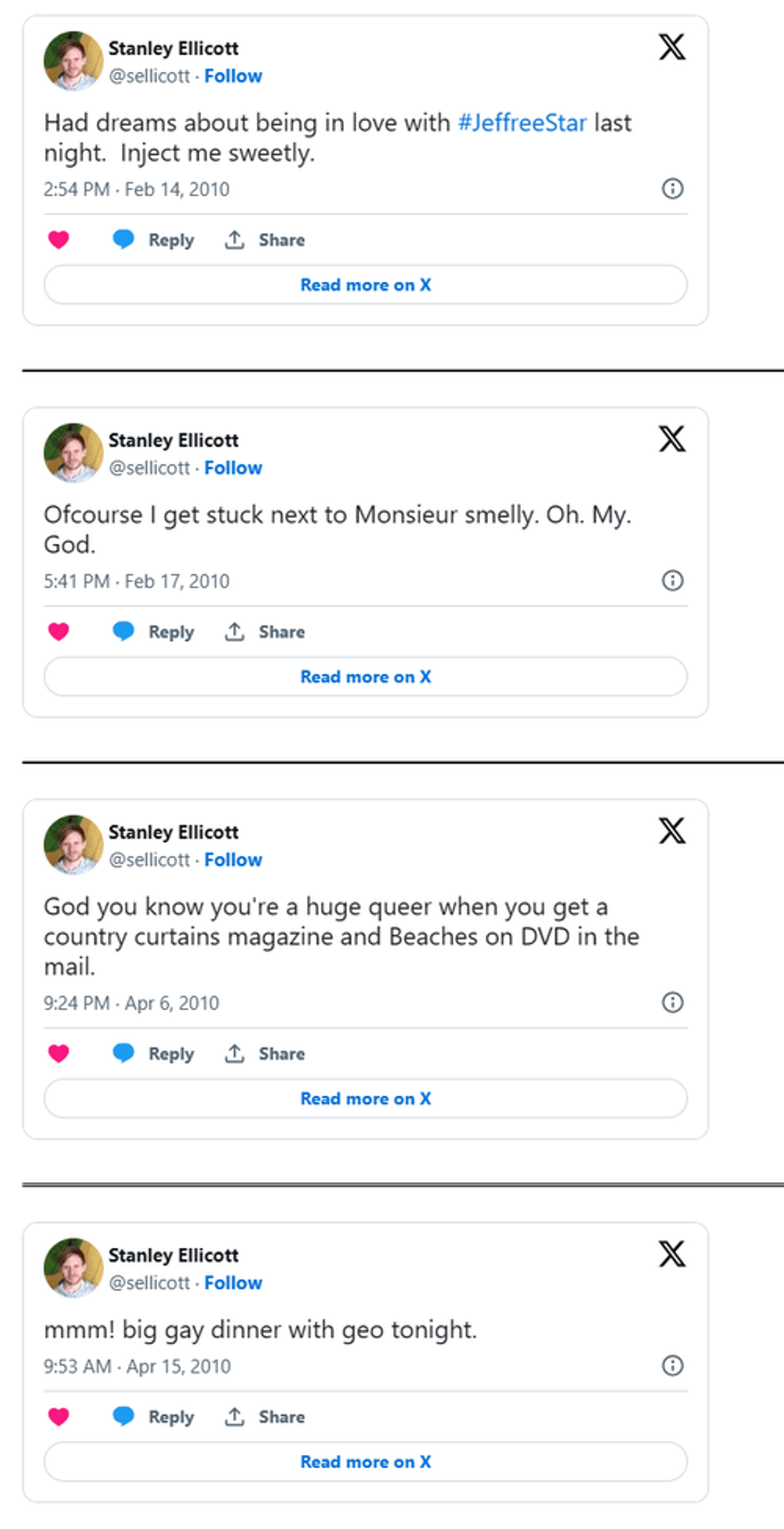Viewport: 784px width, 1529px height.
Task: Click Read more on X under Jeffree Star tweet
Action: pyautogui.click(x=365, y=285)
